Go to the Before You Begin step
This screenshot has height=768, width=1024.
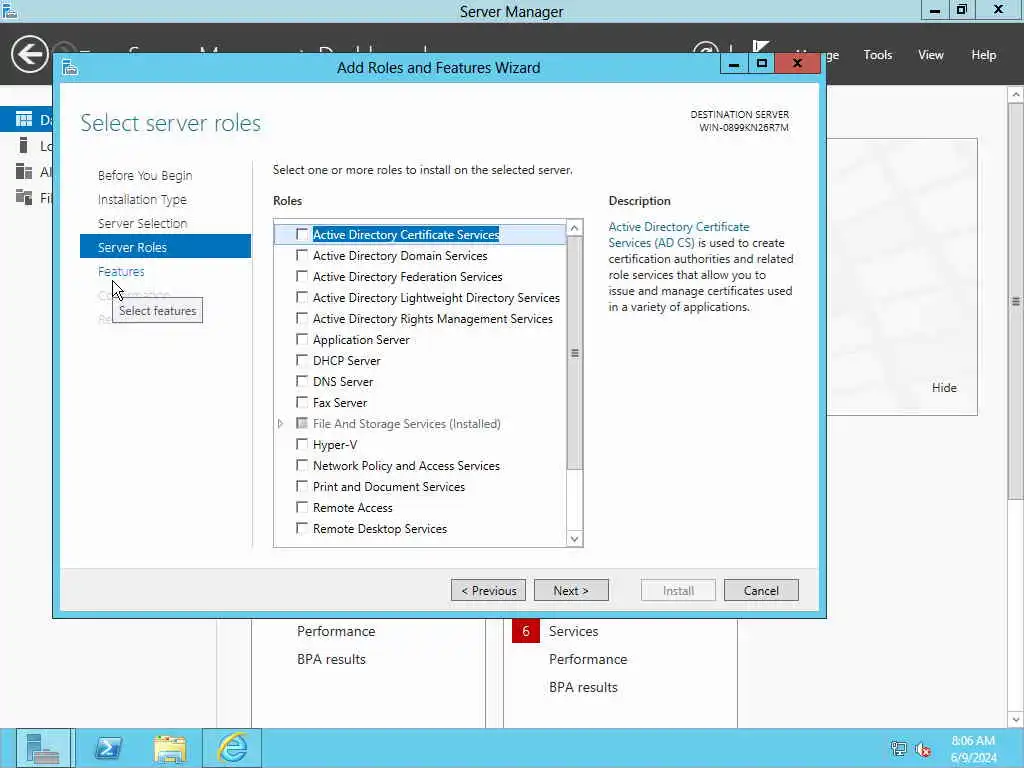click(x=145, y=175)
